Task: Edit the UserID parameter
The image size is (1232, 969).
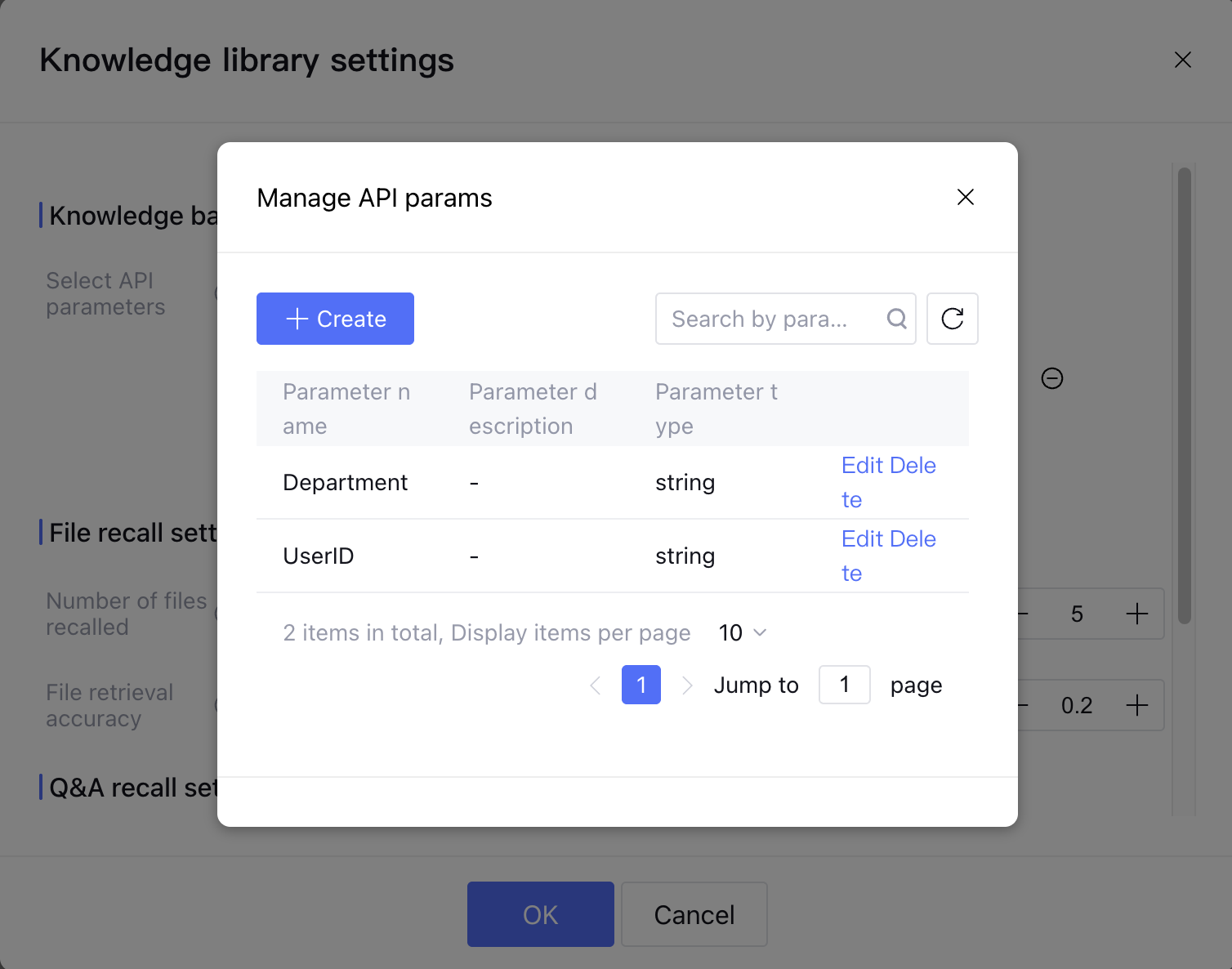Action: click(863, 539)
